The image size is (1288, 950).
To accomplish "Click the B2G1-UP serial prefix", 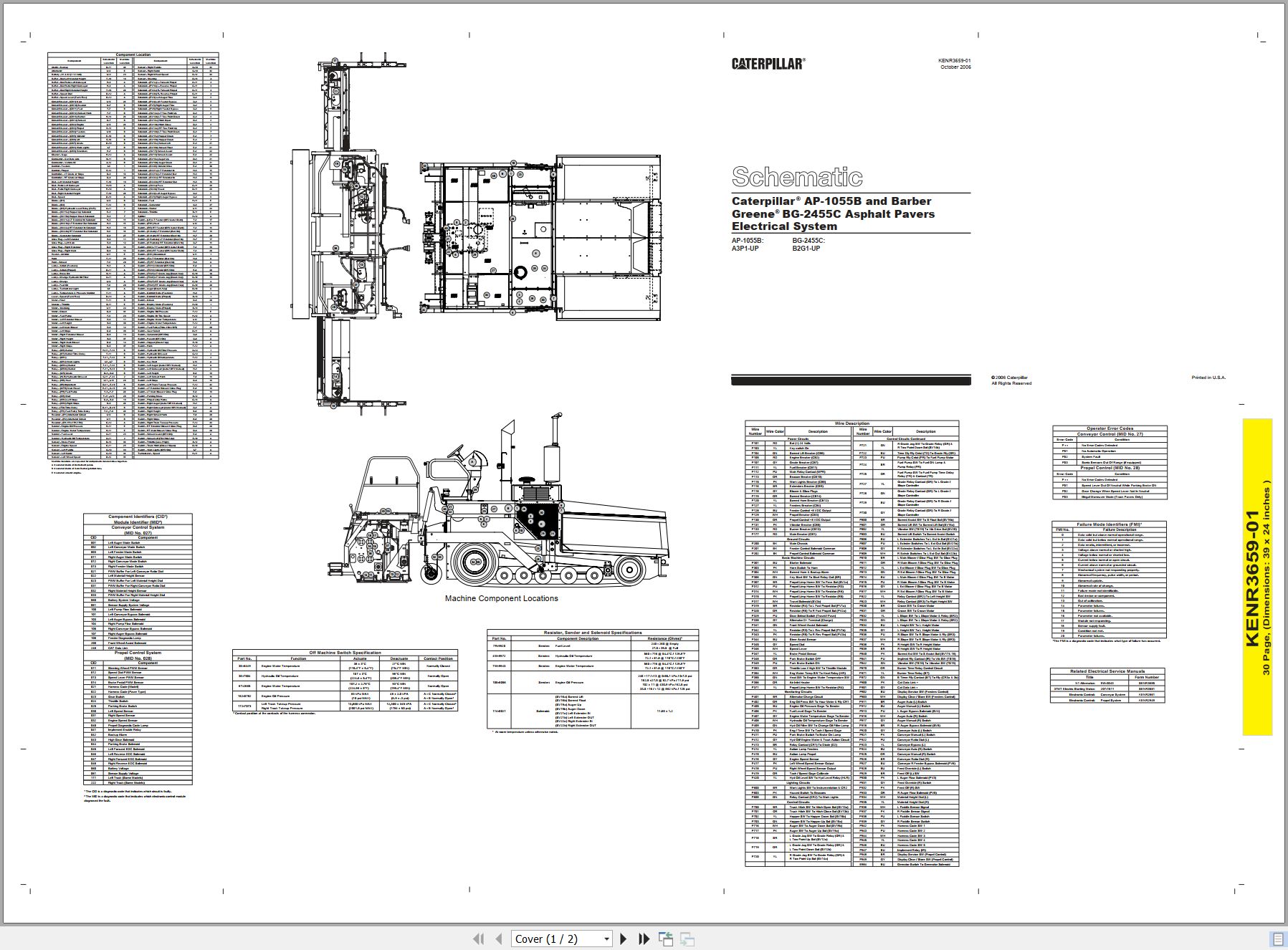I will tap(806, 249).
